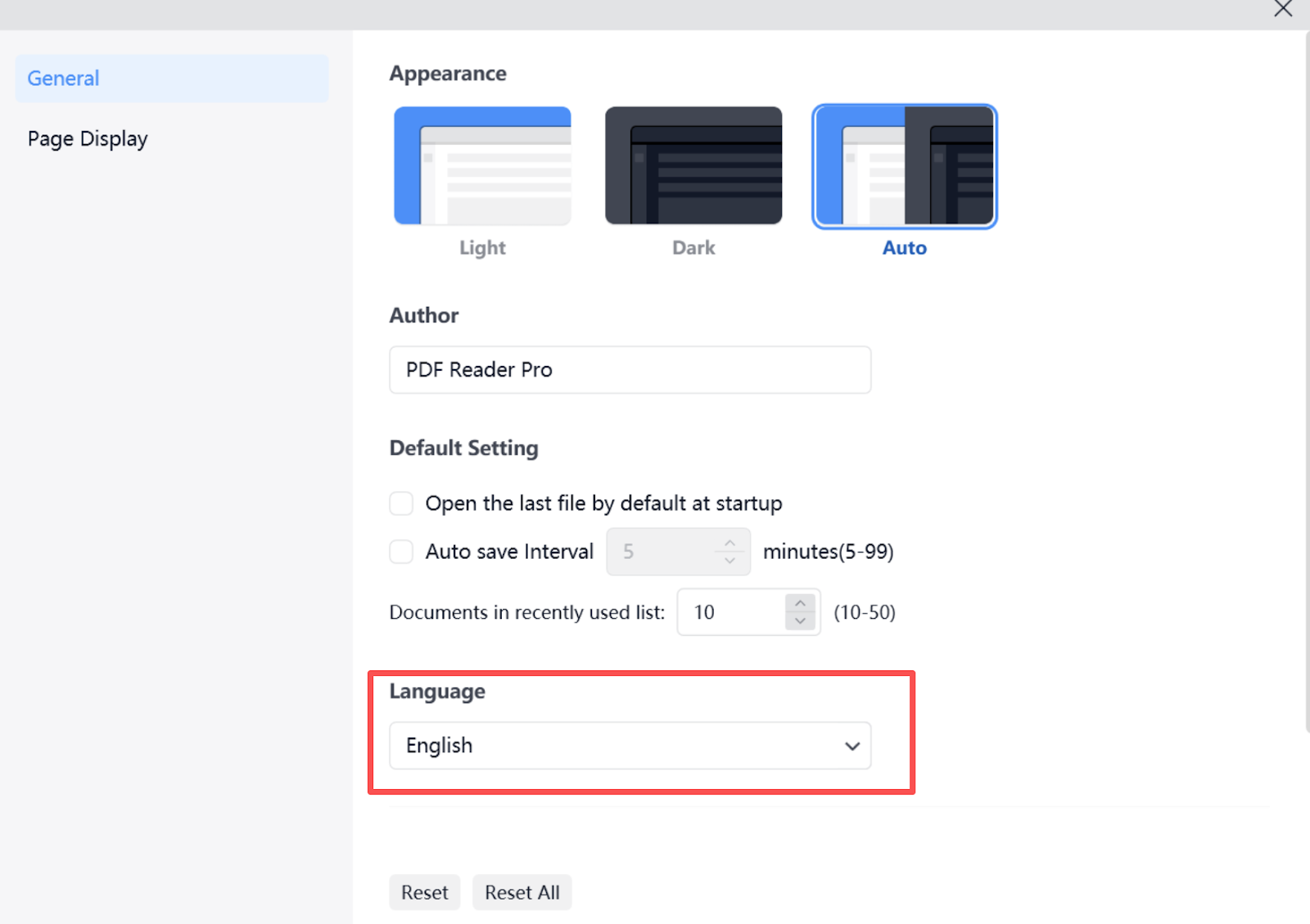
Task: Switch to the General settings tab
Action: pos(171,79)
